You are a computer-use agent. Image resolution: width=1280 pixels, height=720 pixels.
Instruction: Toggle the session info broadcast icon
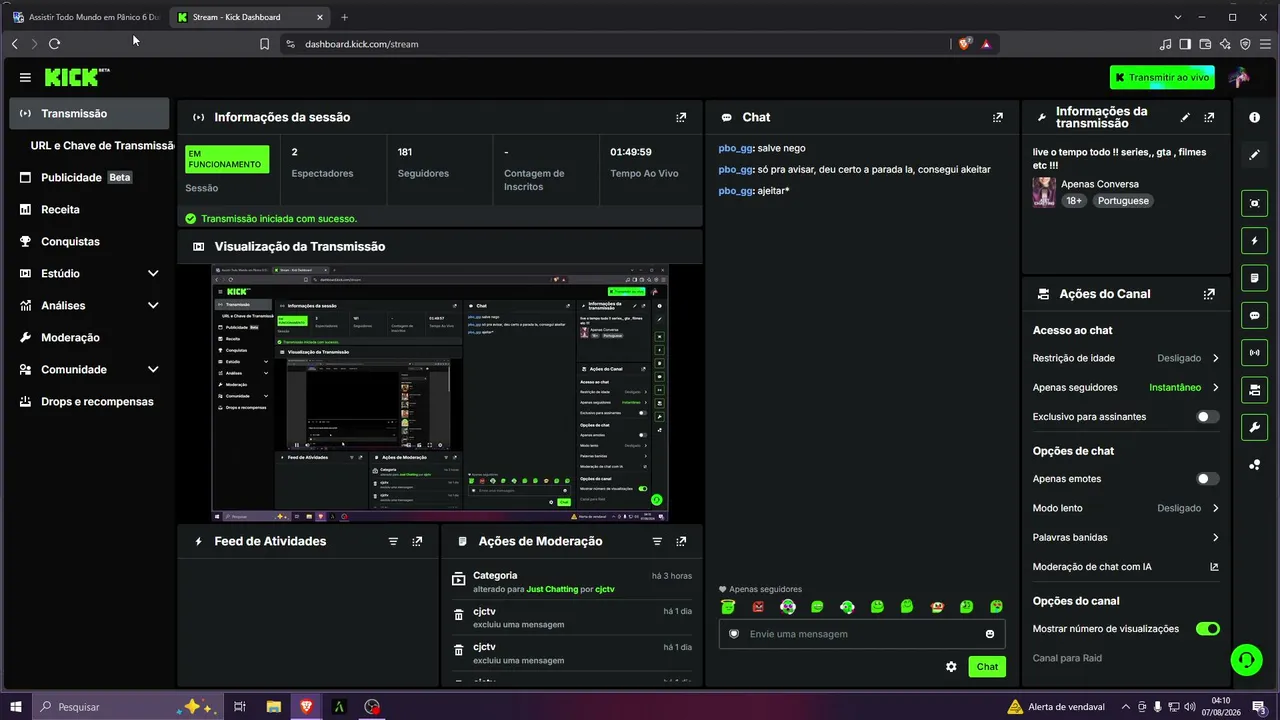click(x=1254, y=353)
